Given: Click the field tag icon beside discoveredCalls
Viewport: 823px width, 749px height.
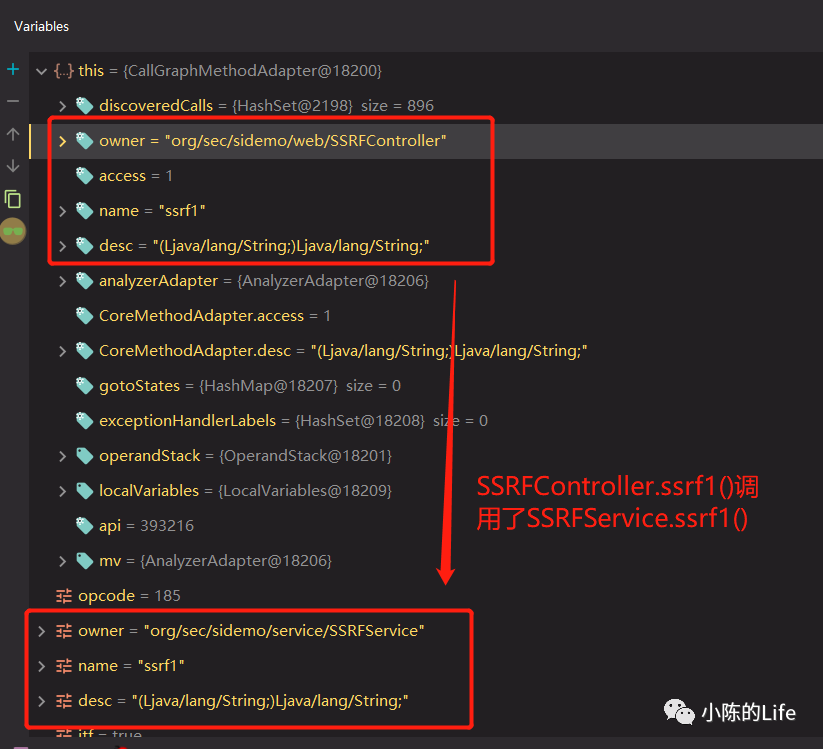Looking at the screenshot, I should 84,106.
